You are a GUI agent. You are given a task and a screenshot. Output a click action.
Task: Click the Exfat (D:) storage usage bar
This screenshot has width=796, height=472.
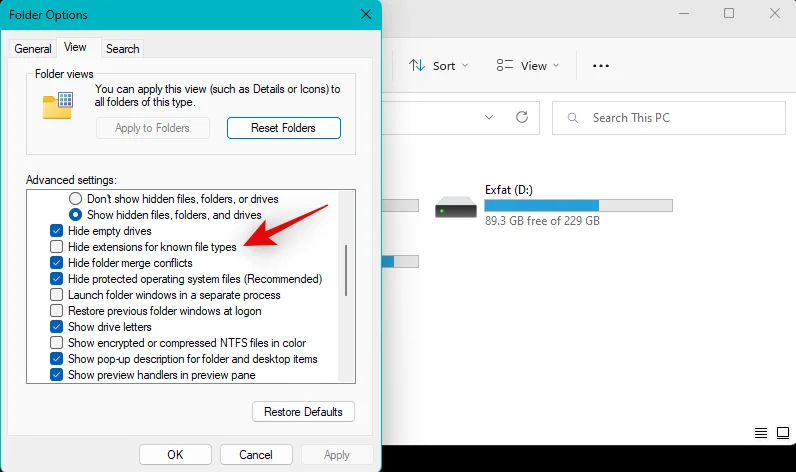pyautogui.click(x=578, y=205)
